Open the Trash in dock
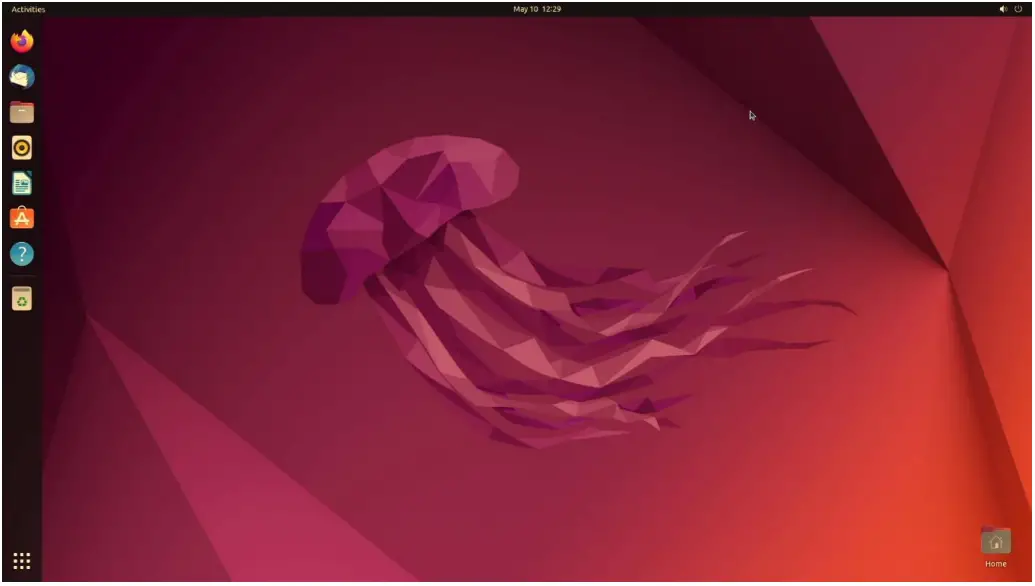The image size is (1035, 586). (22, 299)
